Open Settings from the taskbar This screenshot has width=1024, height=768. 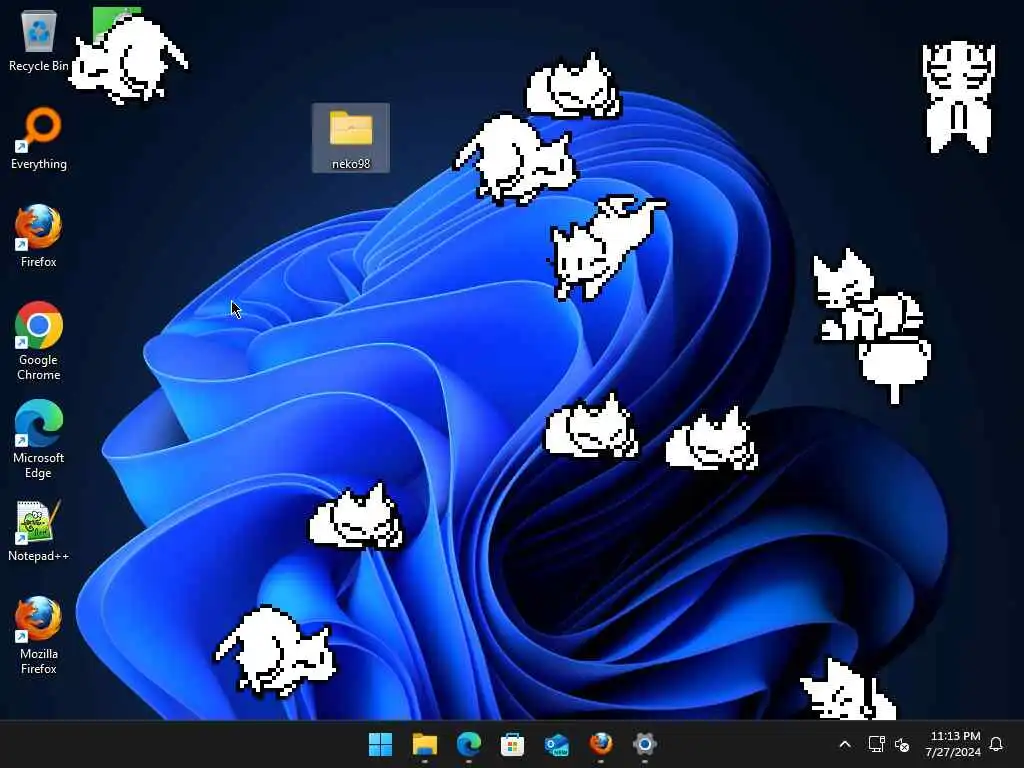tap(645, 744)
